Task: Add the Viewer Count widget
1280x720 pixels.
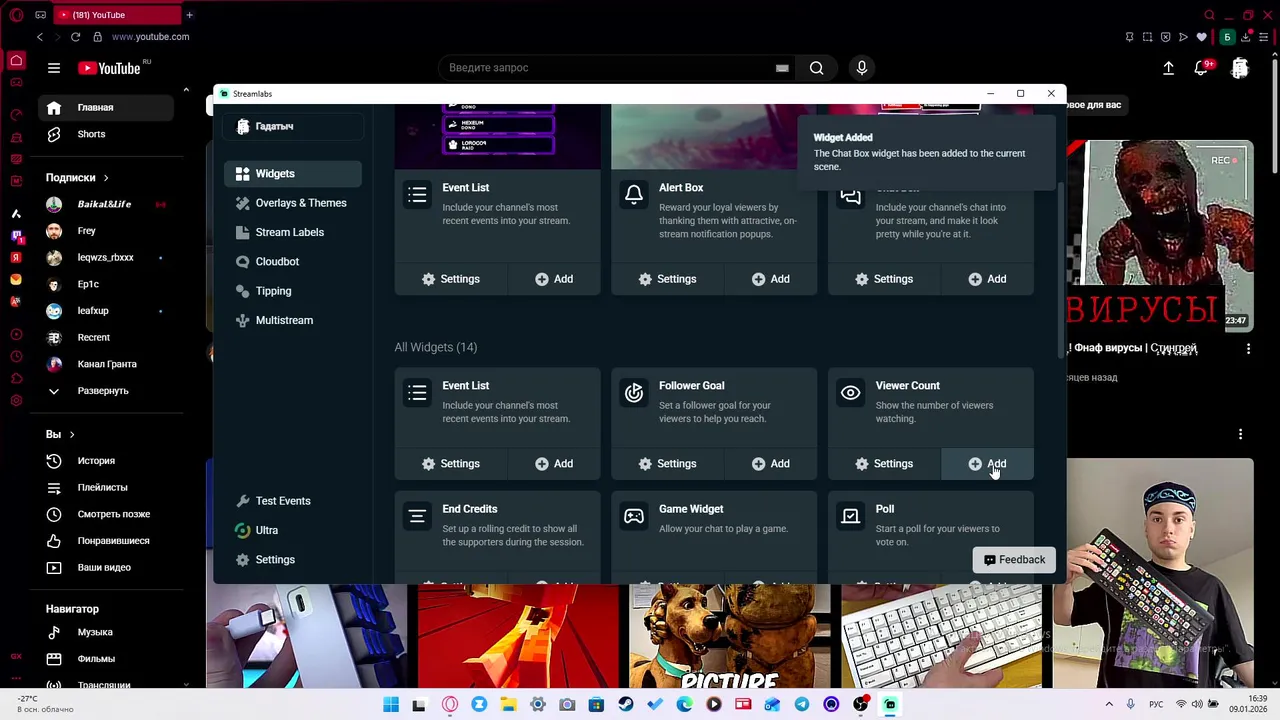Action: pos(987,464)
